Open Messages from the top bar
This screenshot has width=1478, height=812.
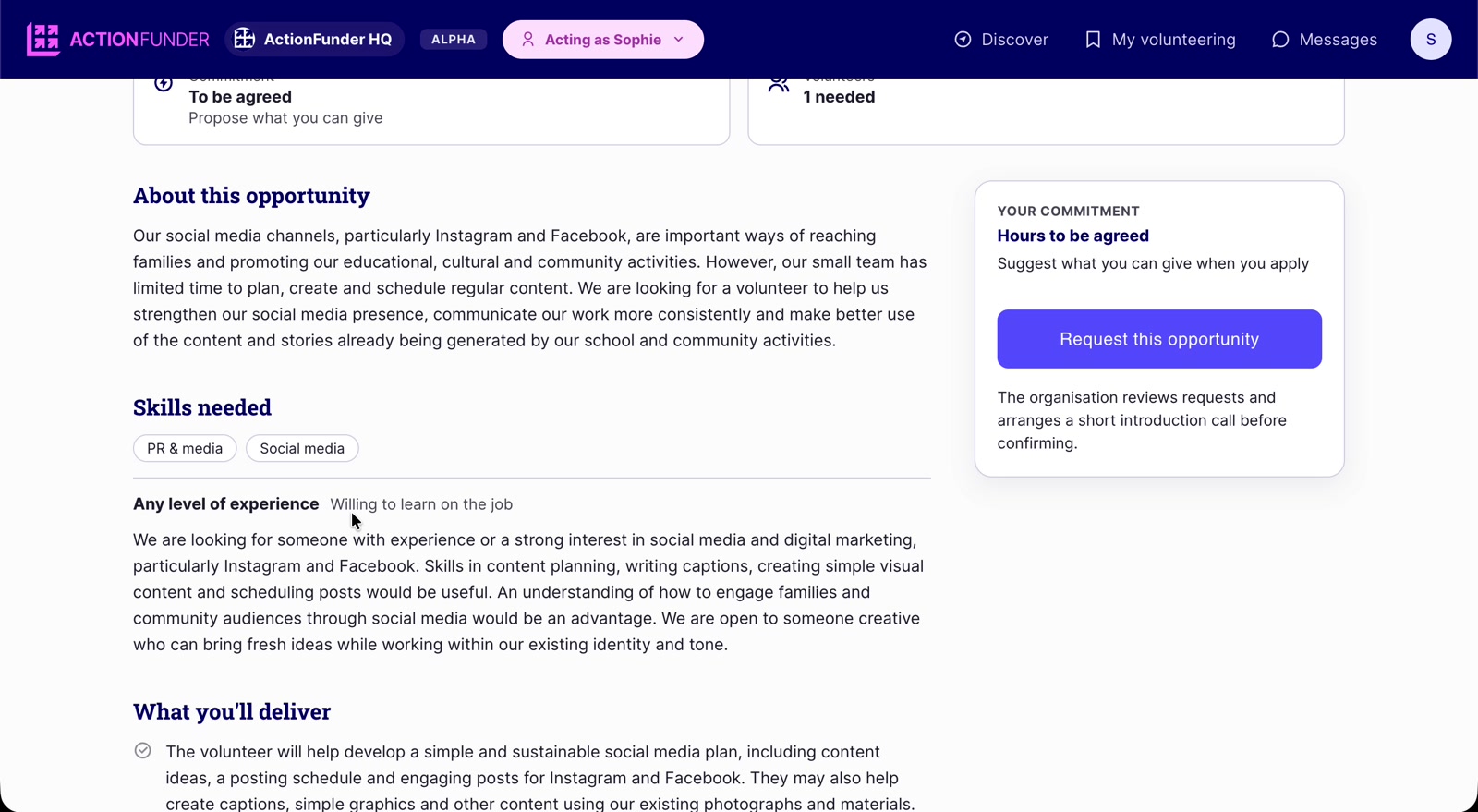1325,40
